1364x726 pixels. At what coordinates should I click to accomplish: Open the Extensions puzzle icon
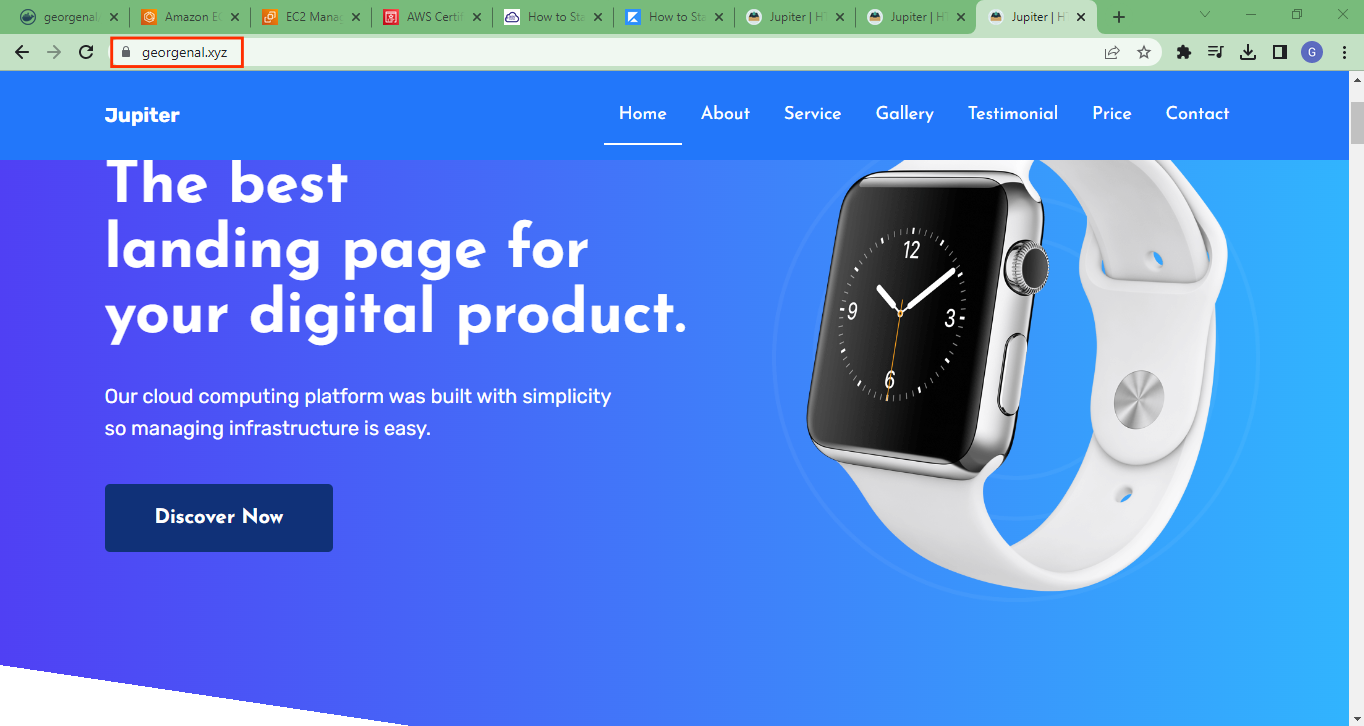click(x=1184, y=53)
